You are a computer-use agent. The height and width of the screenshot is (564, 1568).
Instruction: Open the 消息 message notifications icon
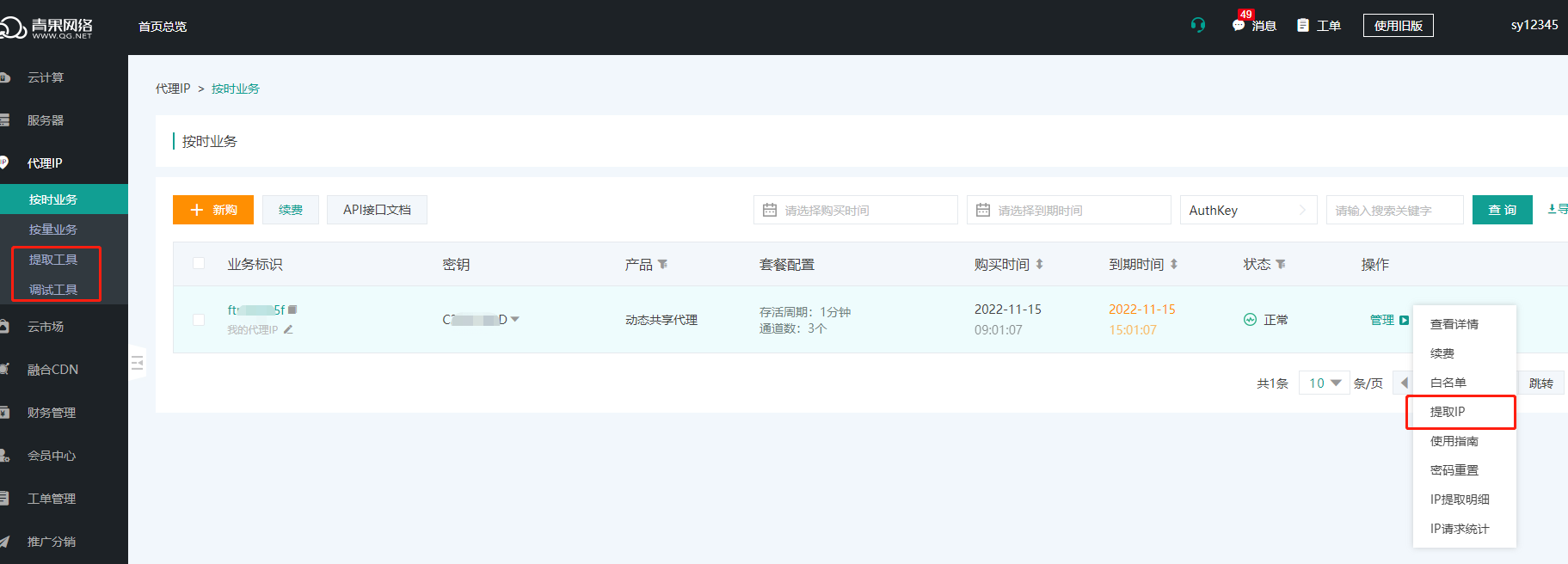[1239, 26]
